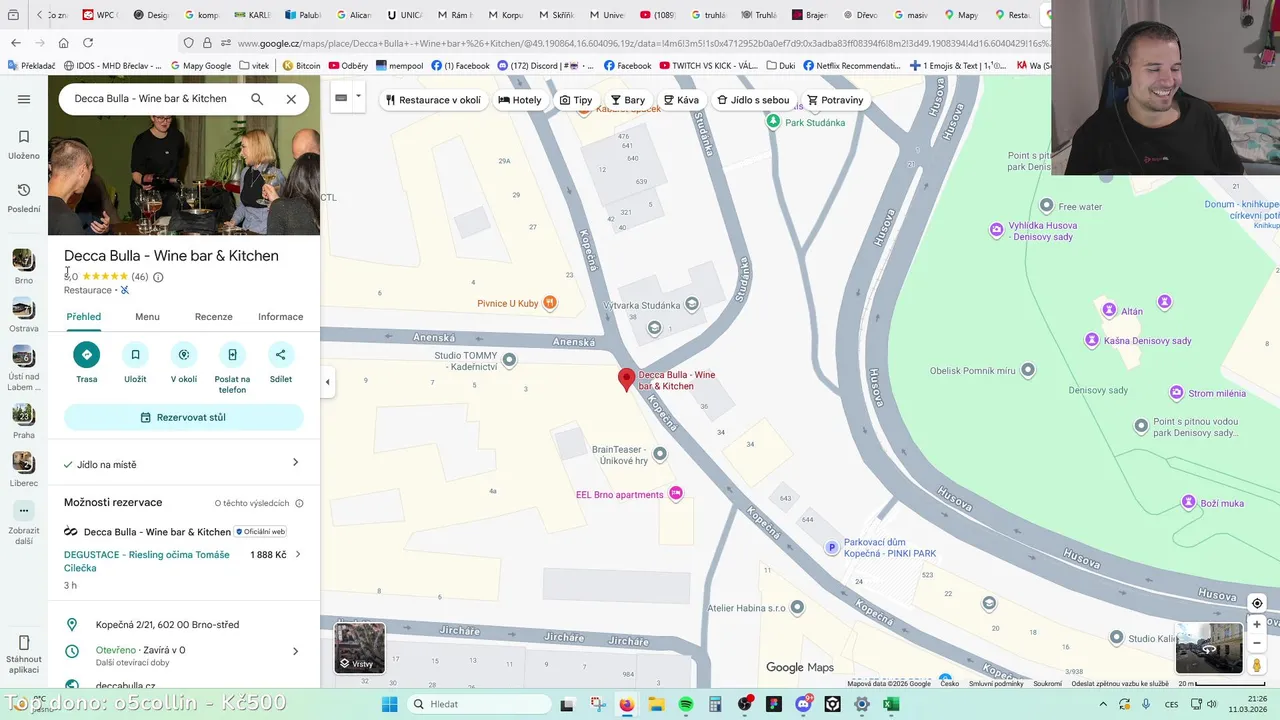Screen dimensions: 1280x720
Task: Click Parkovací dům Kopečná parking marker
Action: point(831,547)
